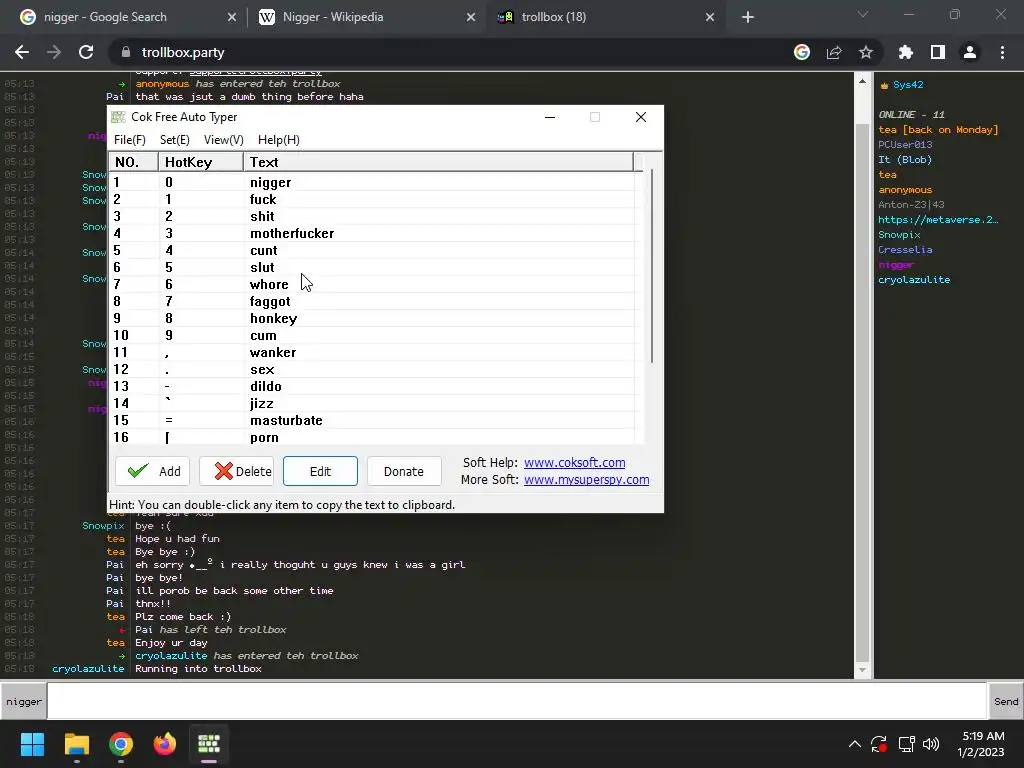Click the Auto Typer taskbar icon
Screen dimensions: 1024x768
click(209, 744)
